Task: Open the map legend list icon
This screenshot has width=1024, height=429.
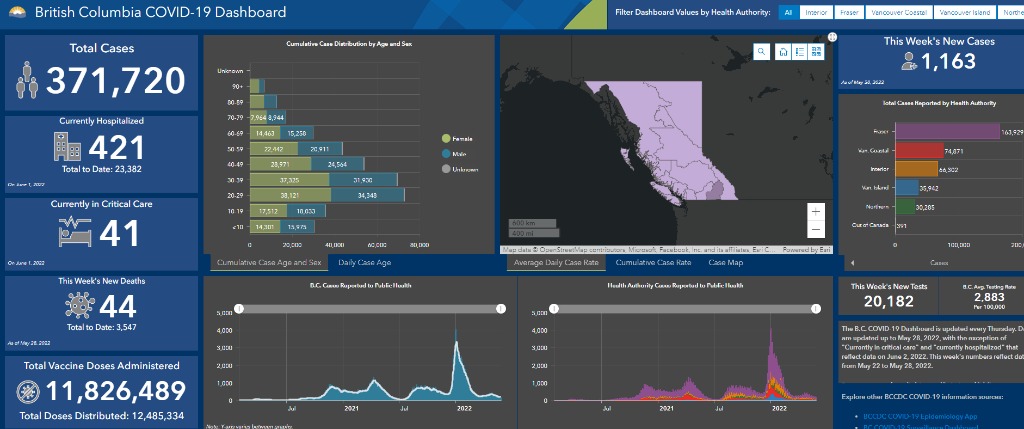Action: [801, 52]
